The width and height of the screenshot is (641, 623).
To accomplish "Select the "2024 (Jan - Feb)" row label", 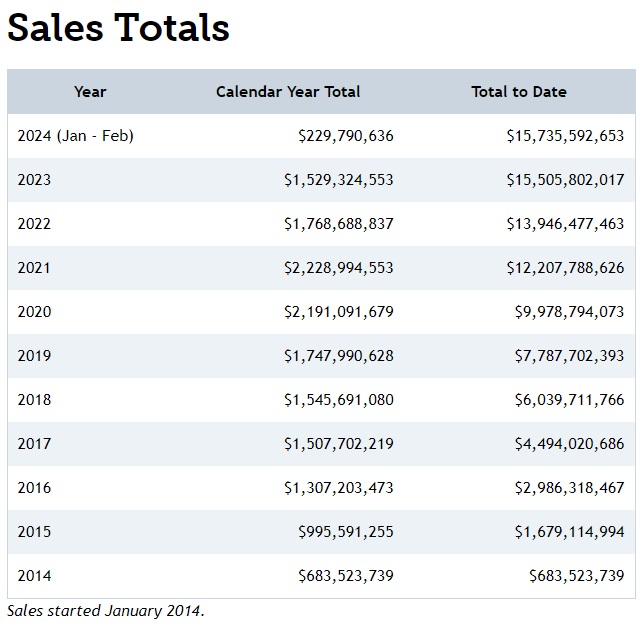I will point(75,136).
